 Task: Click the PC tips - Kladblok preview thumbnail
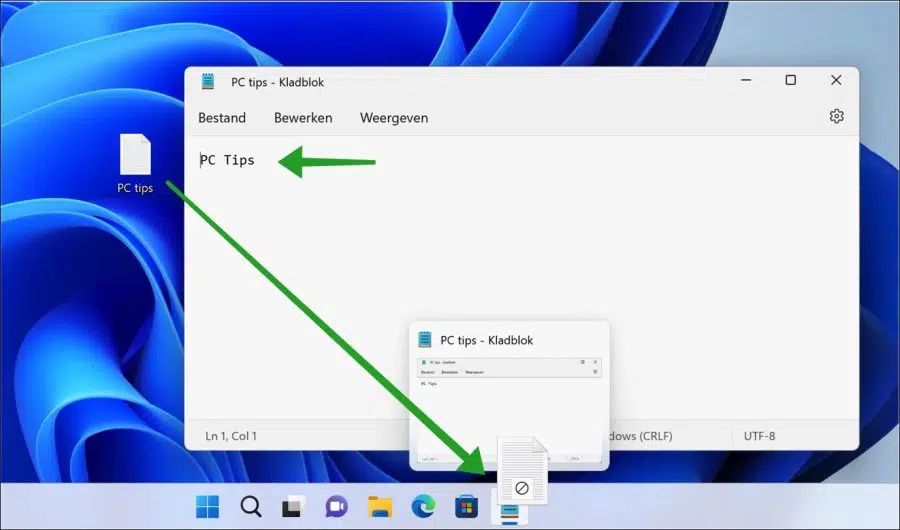point(509,410)
